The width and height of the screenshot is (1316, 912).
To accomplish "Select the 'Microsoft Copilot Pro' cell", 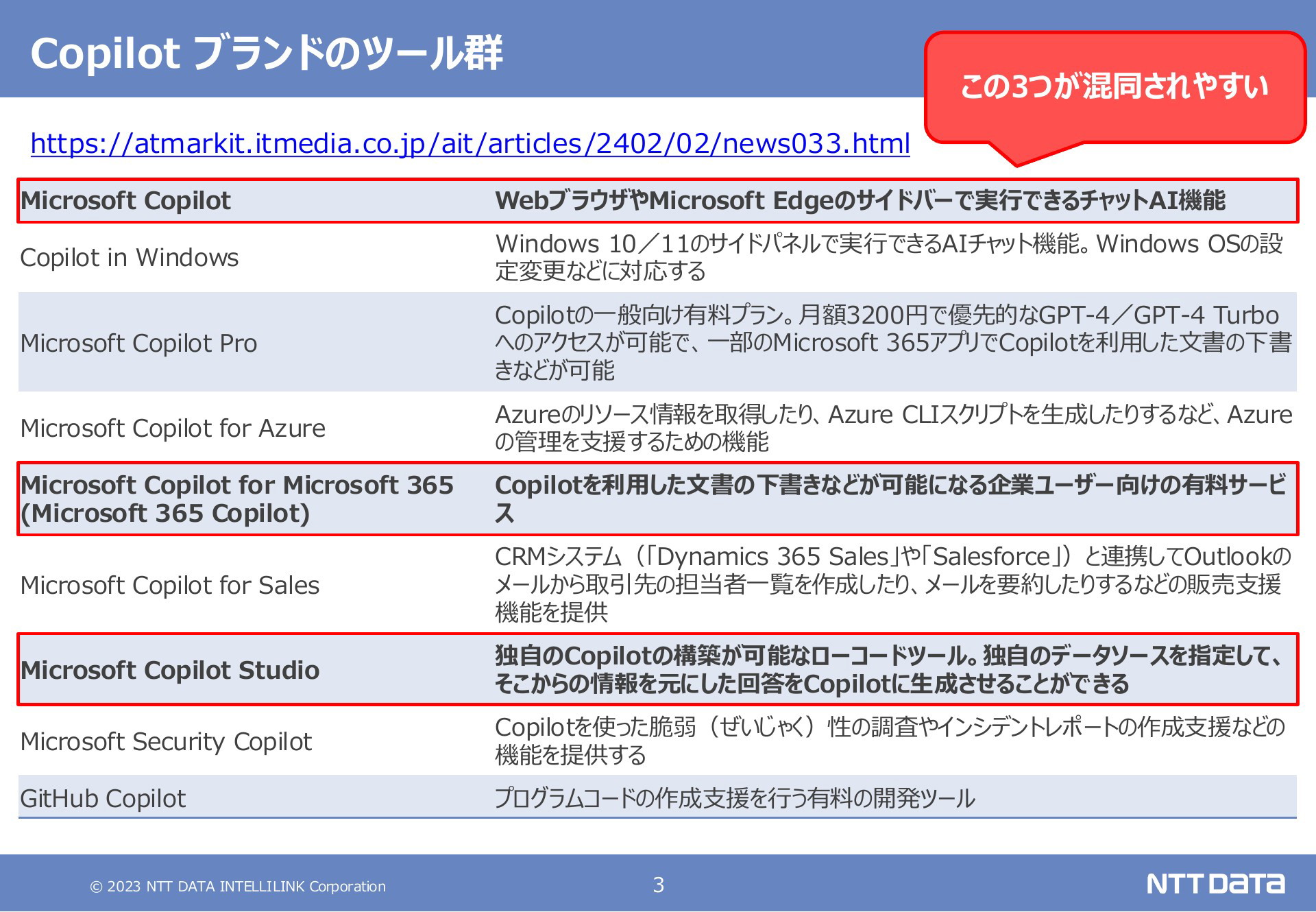I will click(x=138, y=343).
